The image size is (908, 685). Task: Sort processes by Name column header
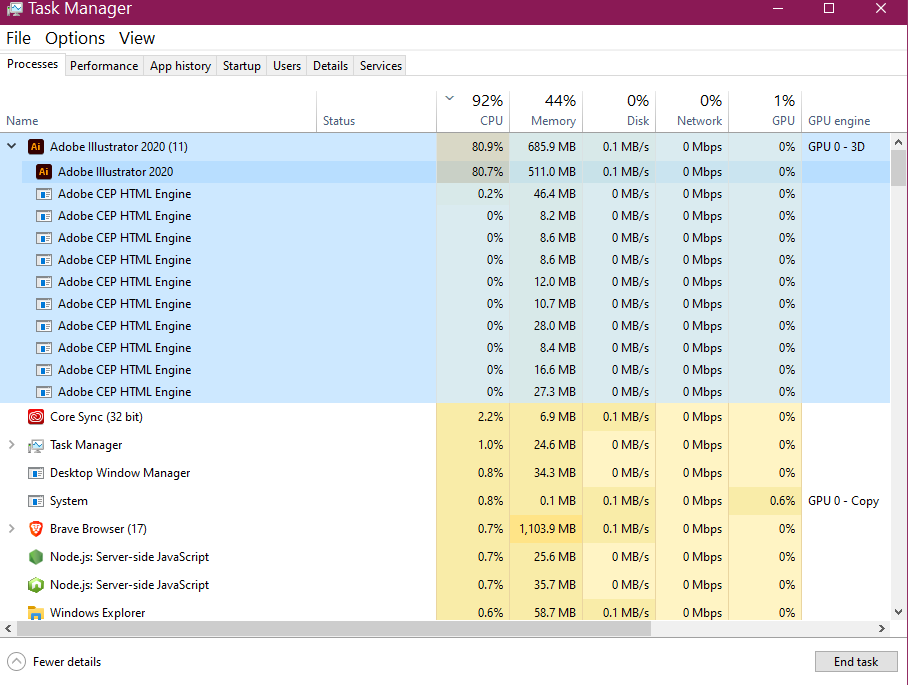pos(158,112)
